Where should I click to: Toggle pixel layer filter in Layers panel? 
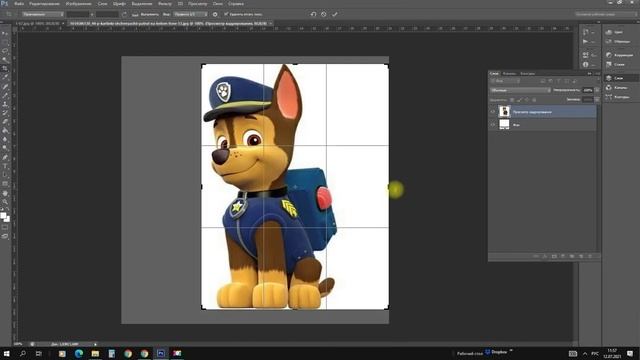tap(543, 81)
